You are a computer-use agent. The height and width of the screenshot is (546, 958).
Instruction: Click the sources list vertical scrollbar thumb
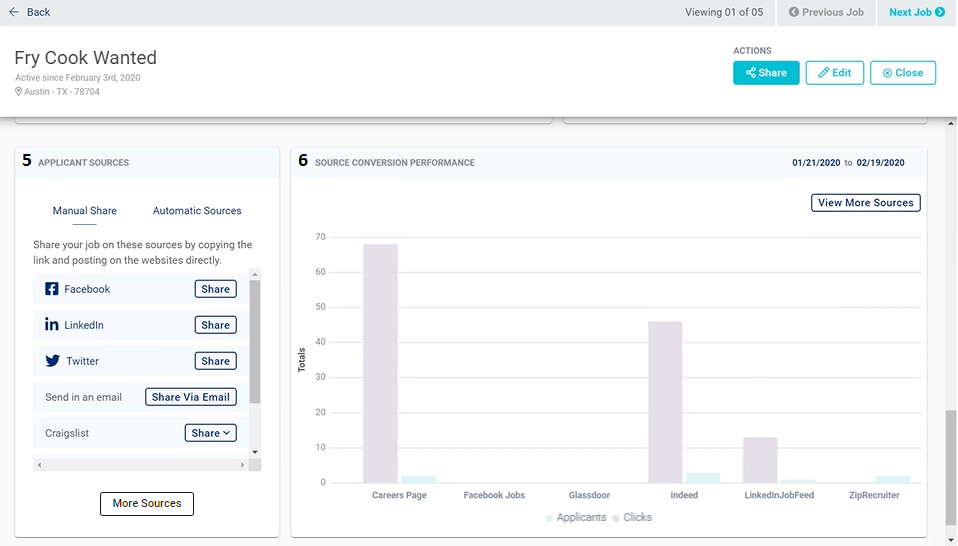coord(255,342)
